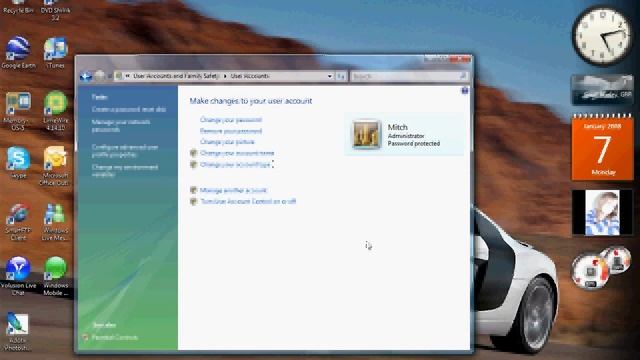Image resolution: width=640 pixels, height=360 pixels.
Task: Click the slideshow gadget photo in sidebar
Action: pos(602,212)
